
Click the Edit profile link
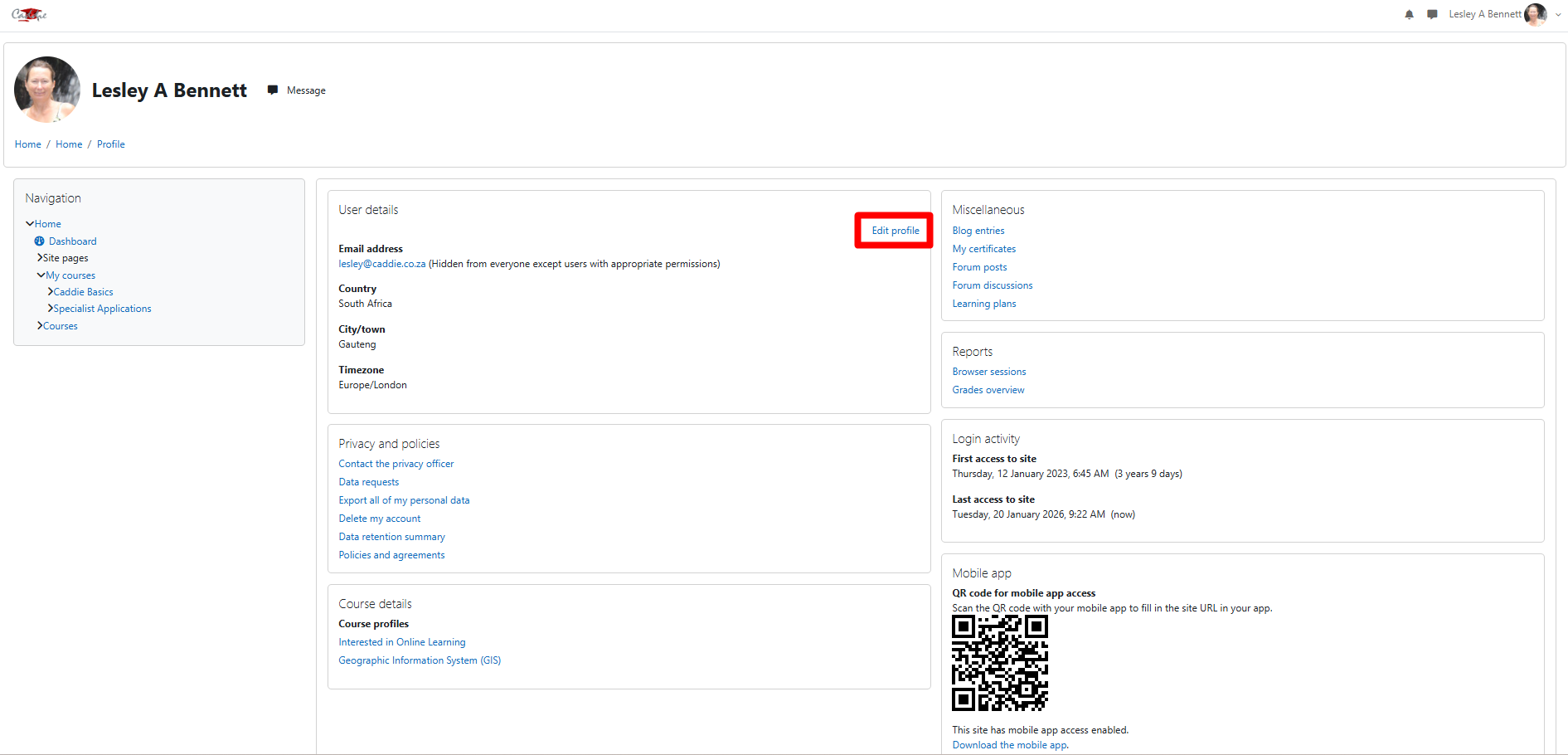[895, 231]
